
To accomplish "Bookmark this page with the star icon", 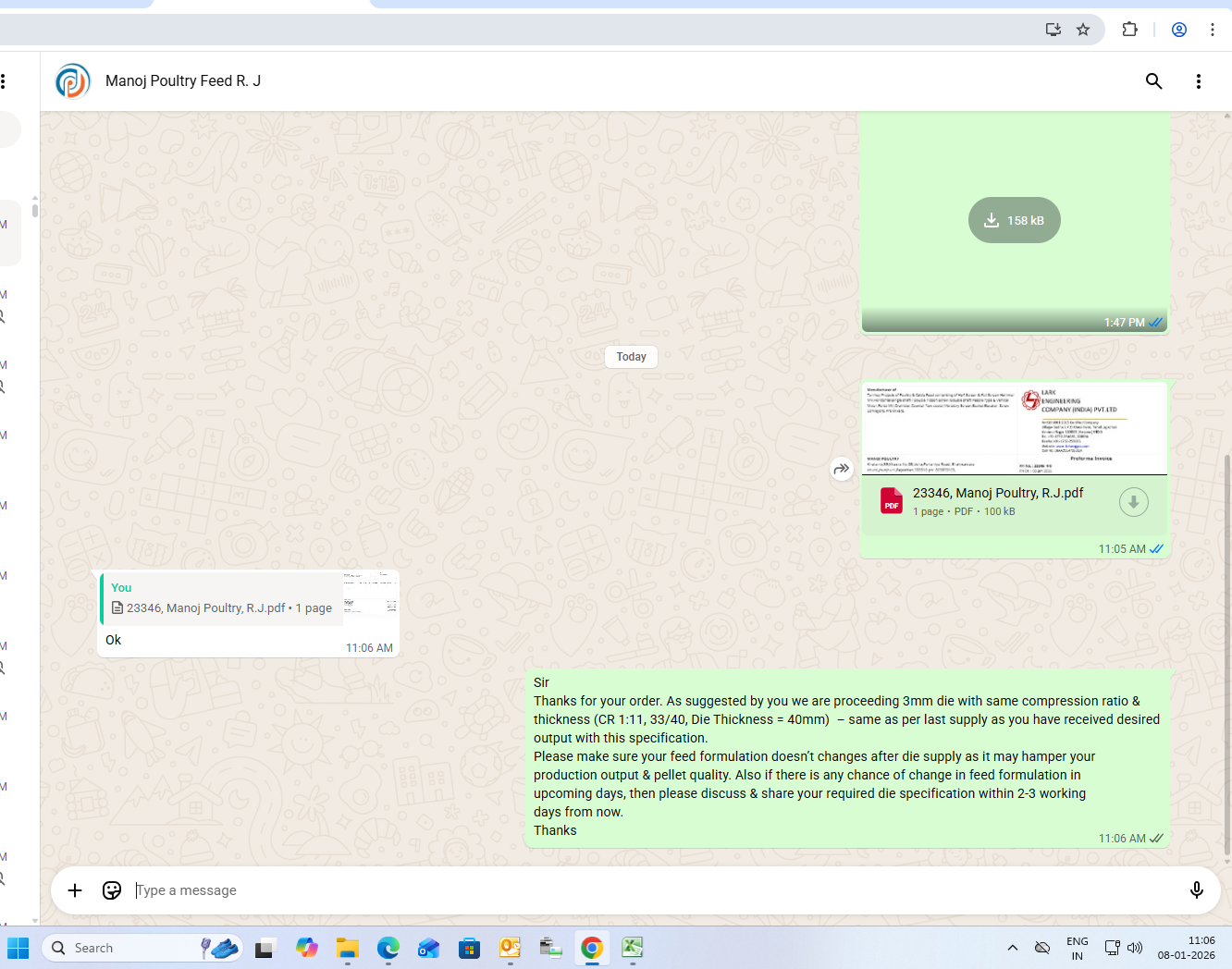I will coord(1083,30).
